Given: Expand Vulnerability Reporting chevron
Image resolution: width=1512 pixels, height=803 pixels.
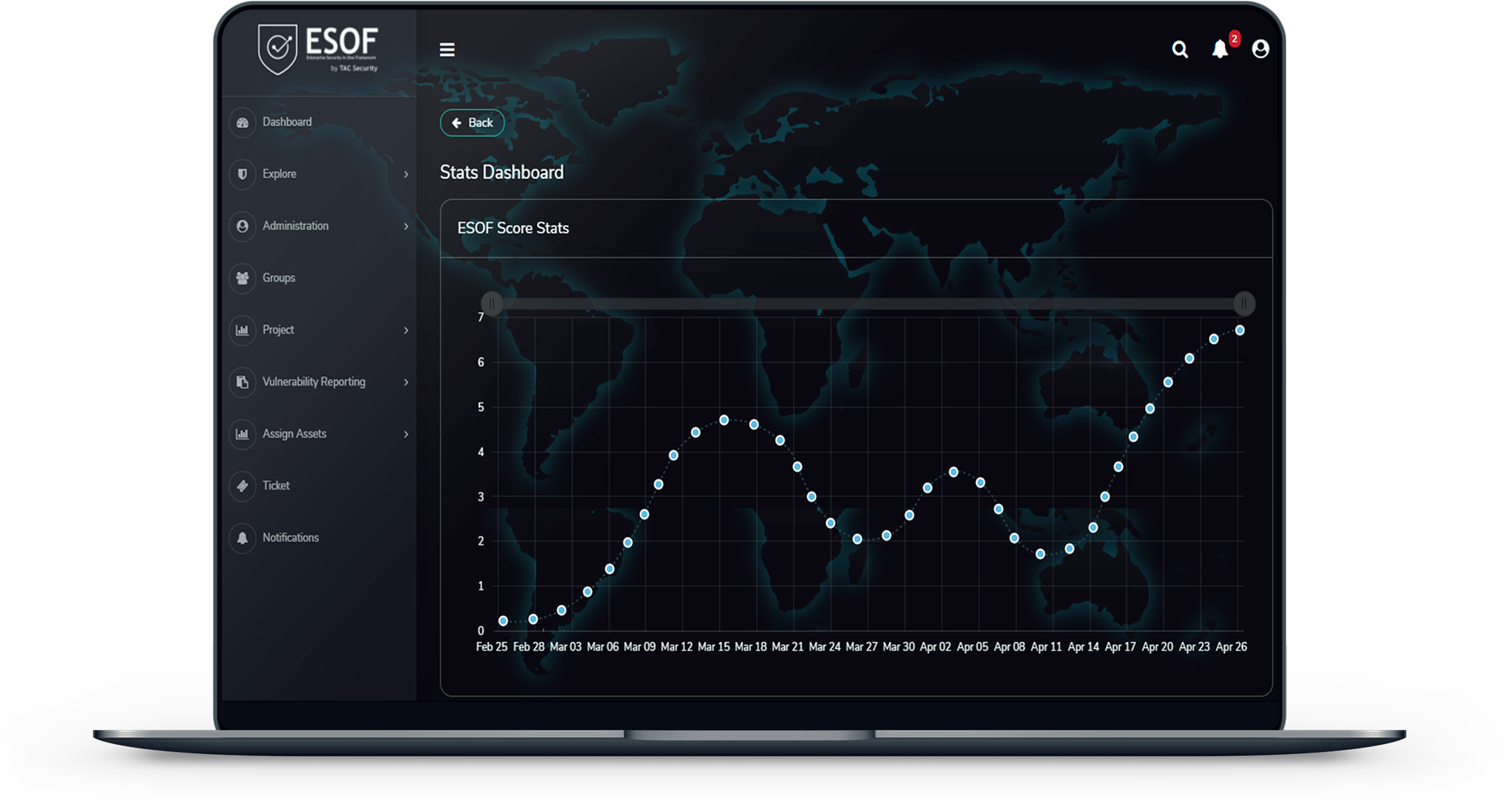Looking at the screenshot, I should point(406,382).
